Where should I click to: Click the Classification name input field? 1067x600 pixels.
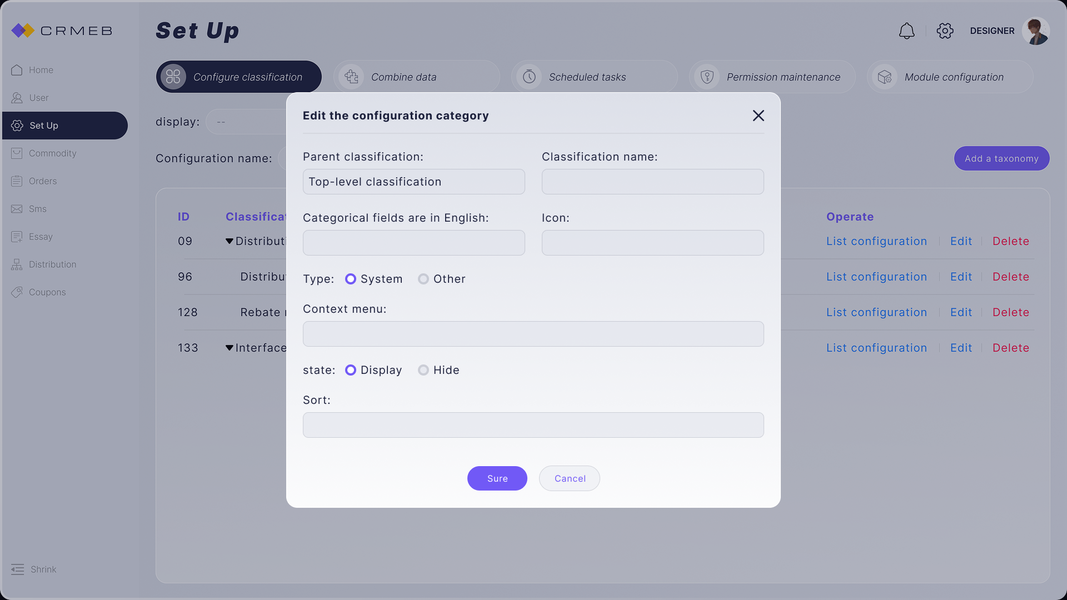point(652,182)
